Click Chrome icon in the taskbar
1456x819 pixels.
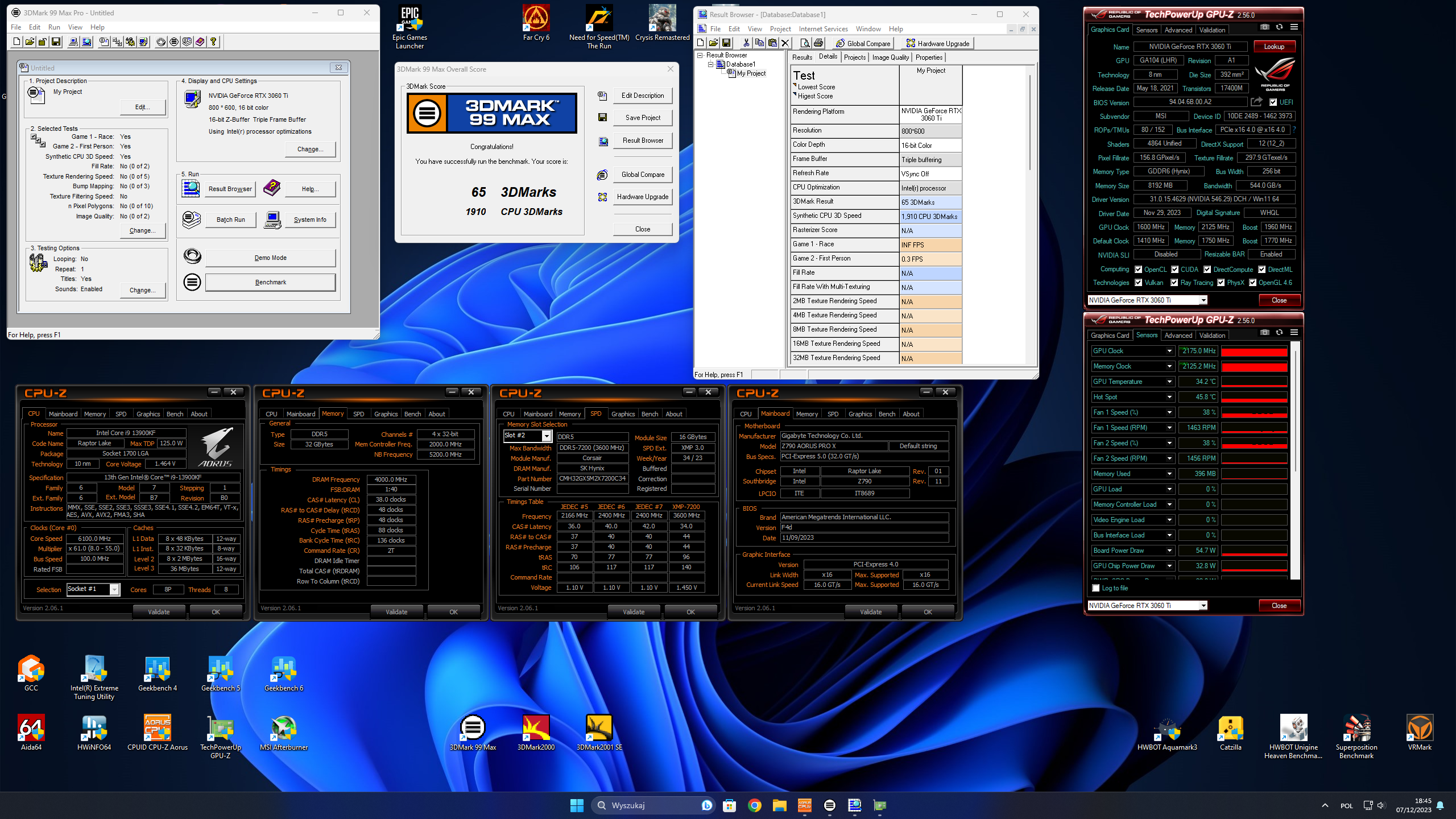[754, 805]
